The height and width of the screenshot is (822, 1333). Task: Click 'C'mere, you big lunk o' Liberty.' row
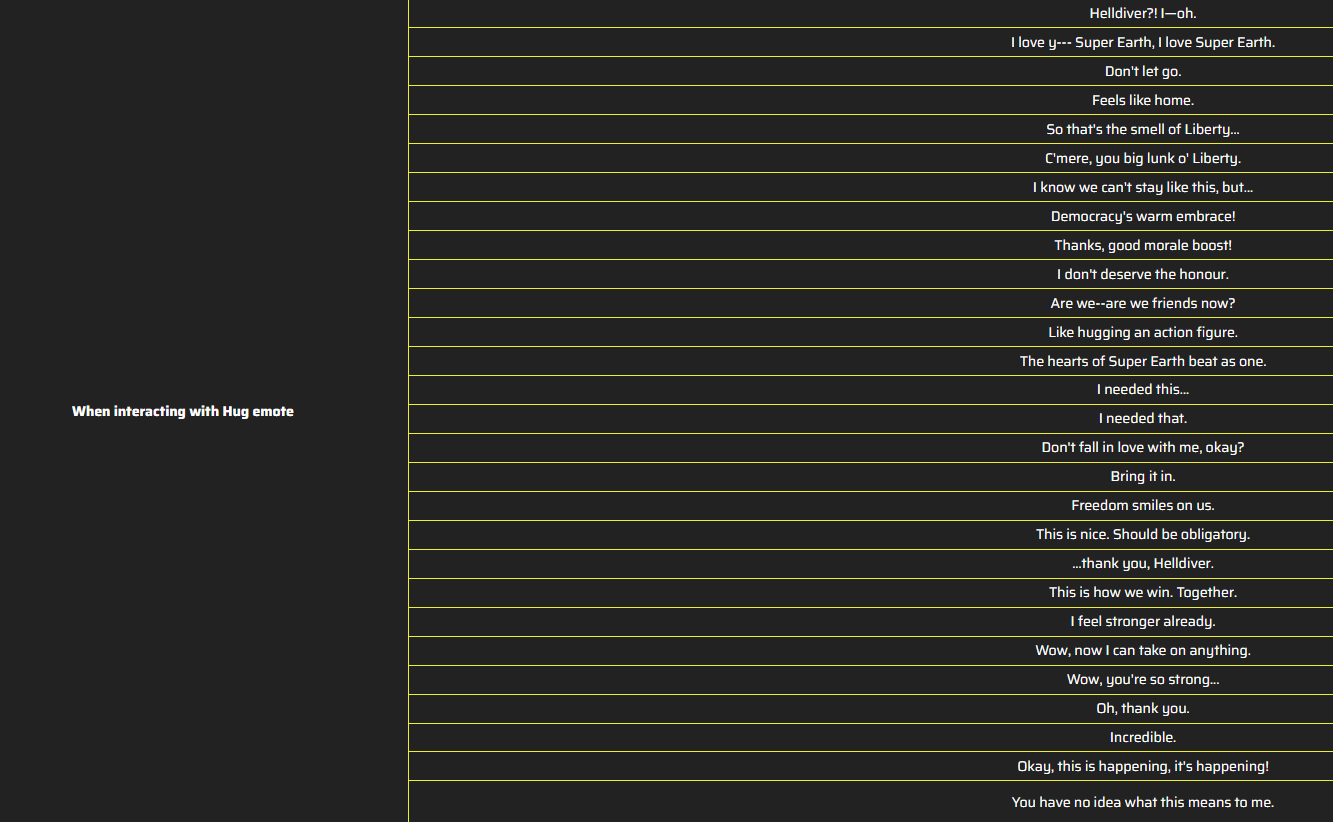tap(871, 158)
